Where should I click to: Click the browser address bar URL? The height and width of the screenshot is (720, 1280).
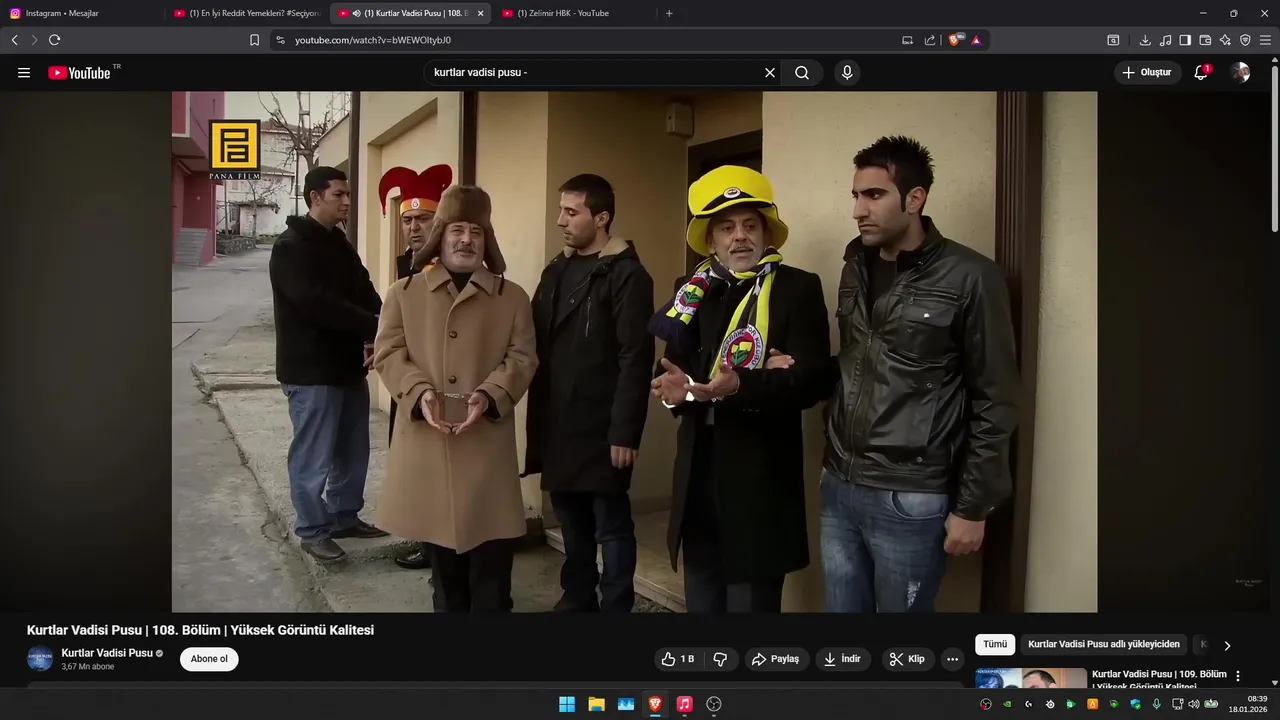coord(373,40)
